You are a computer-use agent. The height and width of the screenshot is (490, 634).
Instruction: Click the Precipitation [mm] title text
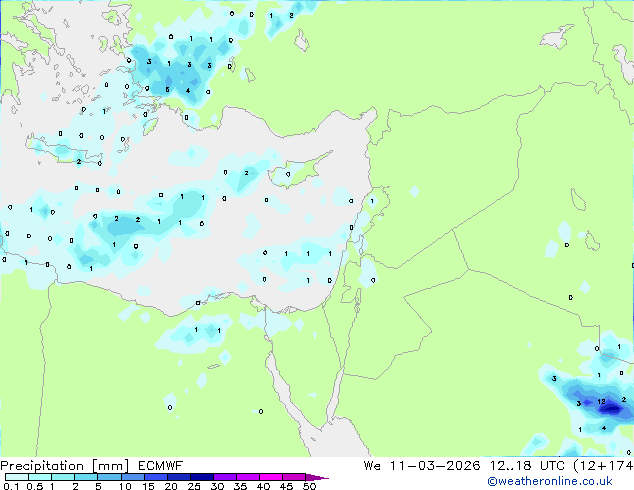coord(65,466)
